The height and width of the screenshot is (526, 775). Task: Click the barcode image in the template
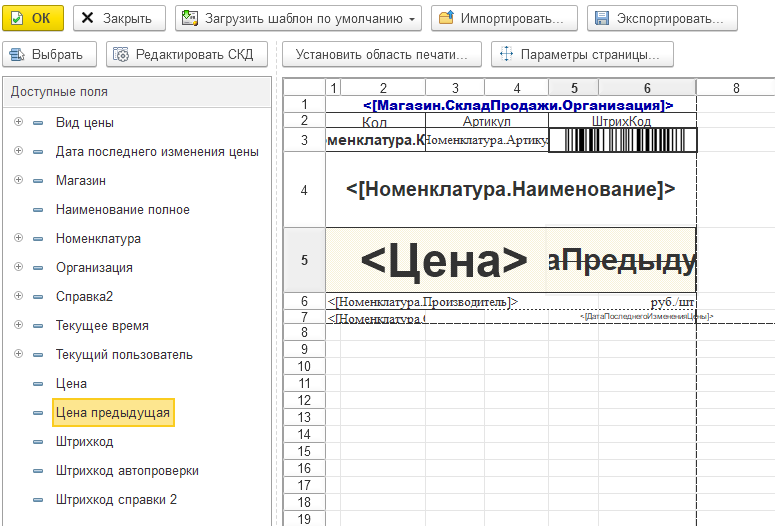[x=622, y=140]
